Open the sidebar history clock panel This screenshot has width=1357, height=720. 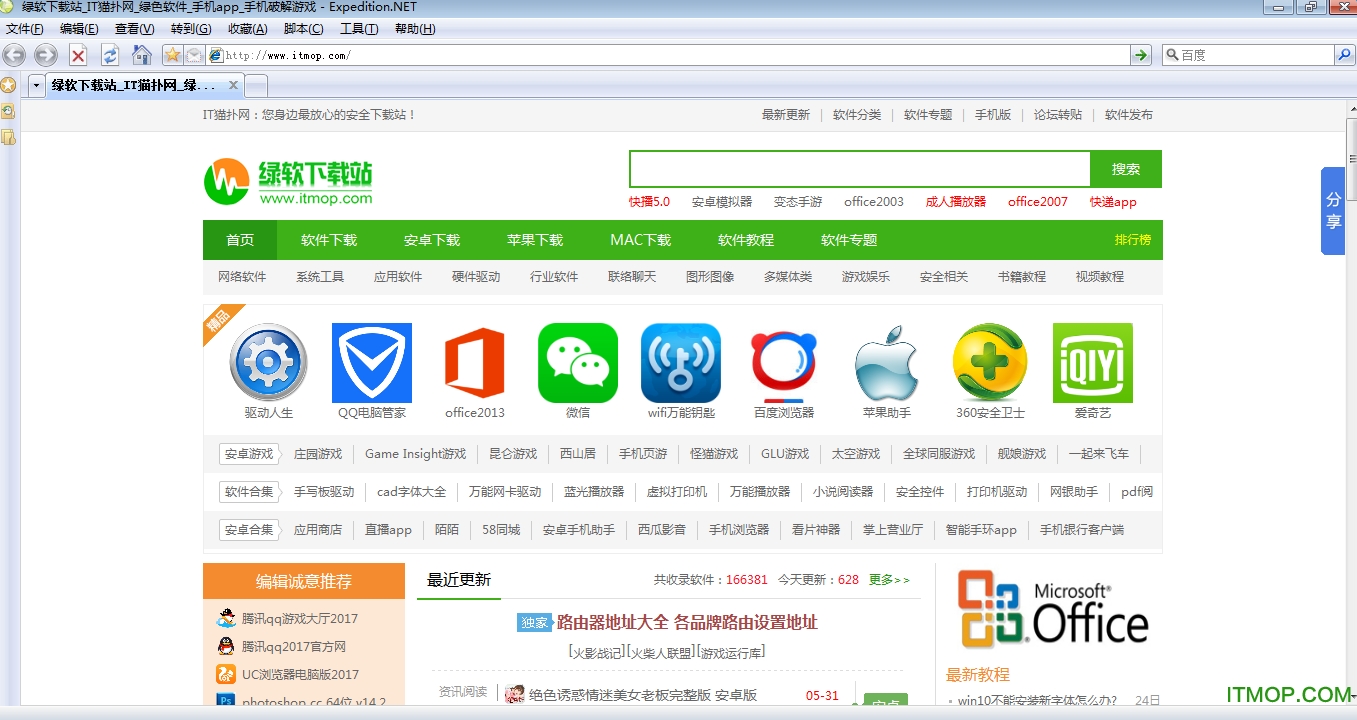[8, 111]
